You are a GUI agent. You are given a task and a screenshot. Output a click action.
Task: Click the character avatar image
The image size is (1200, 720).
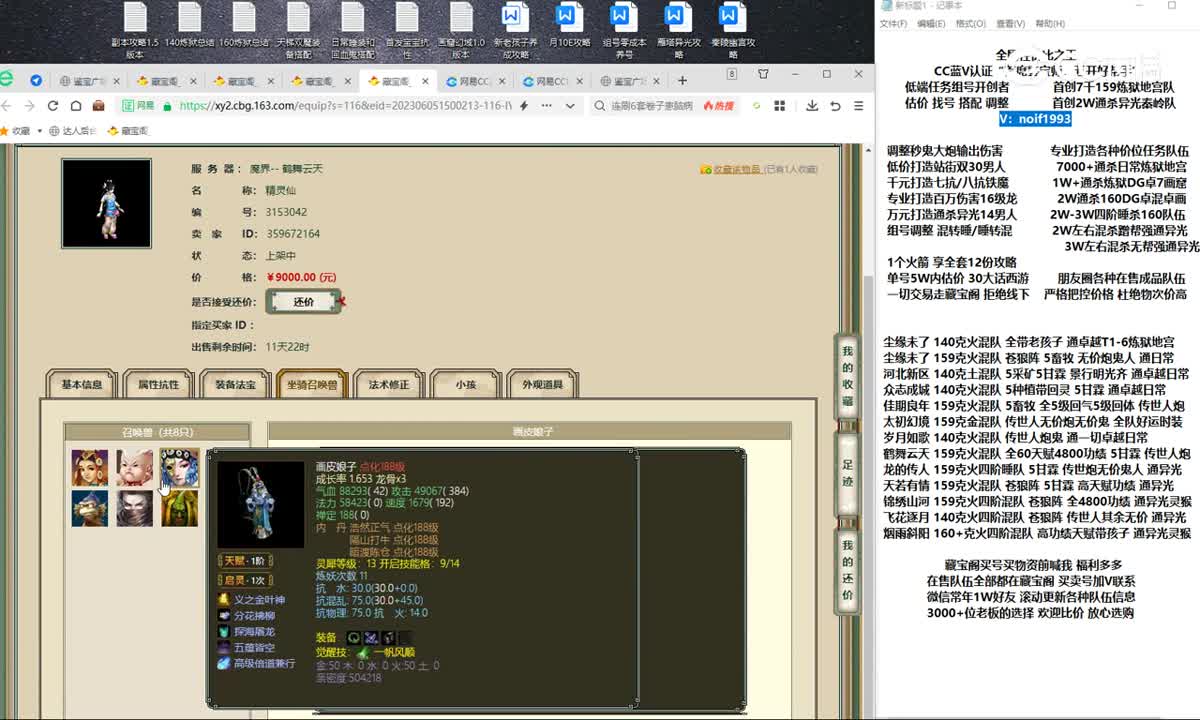106,203
